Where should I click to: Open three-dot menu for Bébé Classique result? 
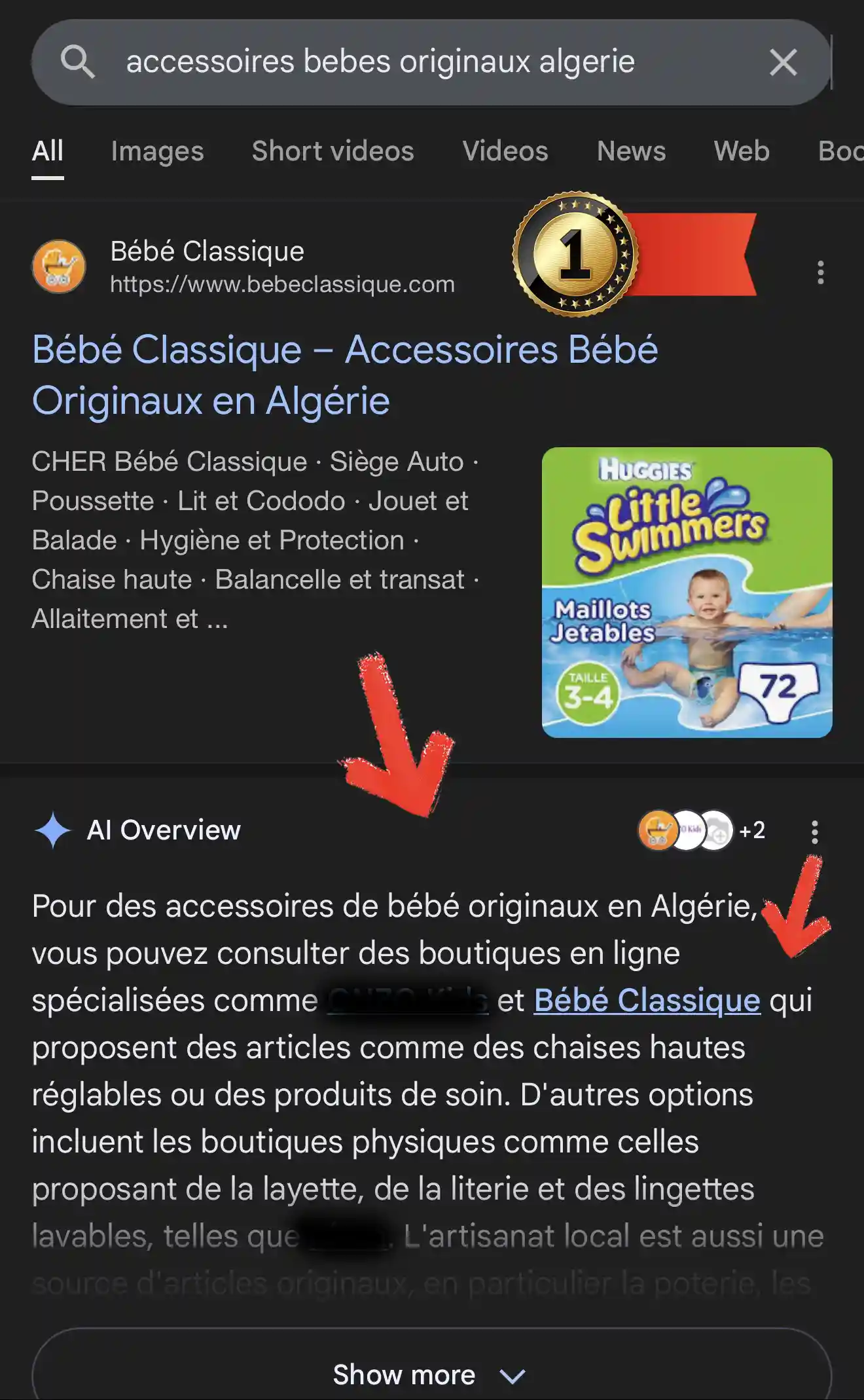820,272
